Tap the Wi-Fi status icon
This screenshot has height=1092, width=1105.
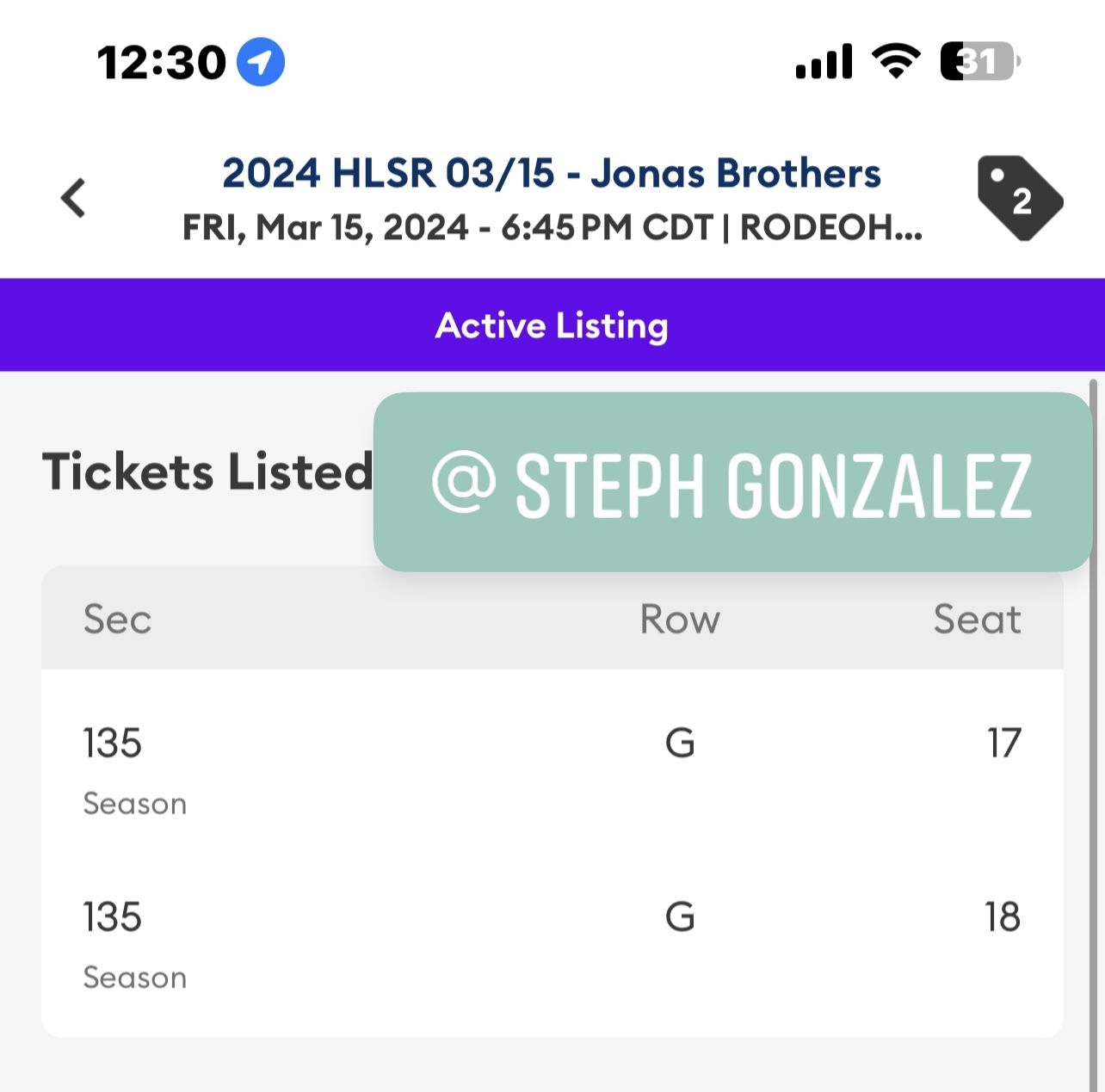(896, 62)
